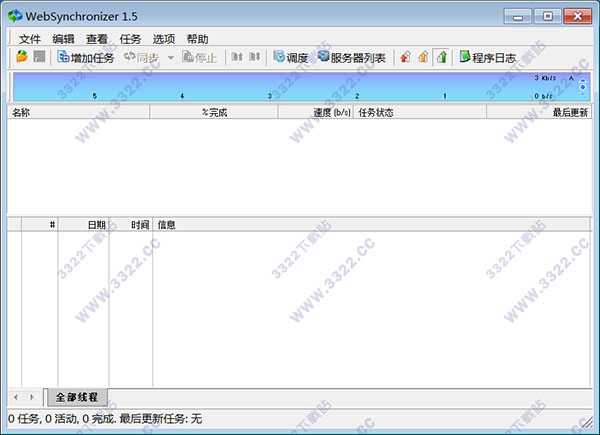Viewport: 600px width, 435px height.
Task: Click the A auto-scale label in graph
Action: coord(571,78)
